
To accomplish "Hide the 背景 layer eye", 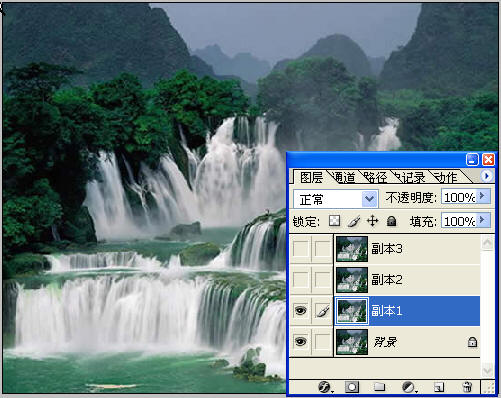I will click(x=300, y=342).
